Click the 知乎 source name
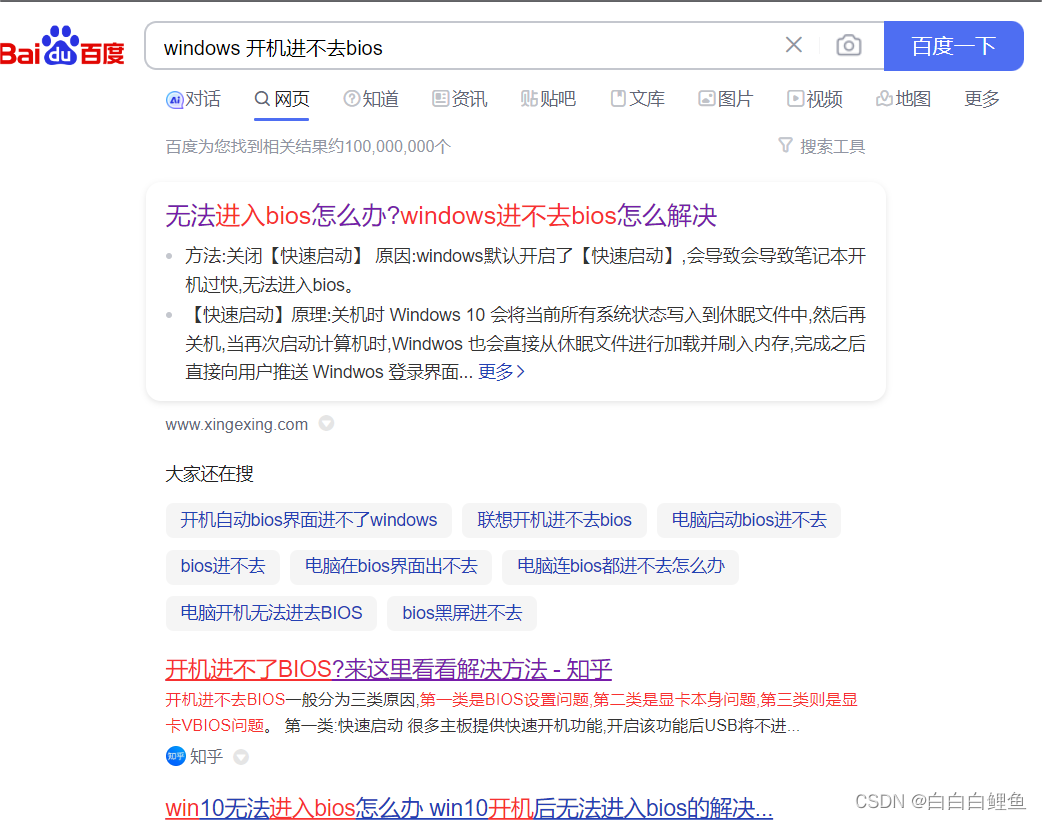The width and height of the screenshot is (1042, 820). click(206, 757)
